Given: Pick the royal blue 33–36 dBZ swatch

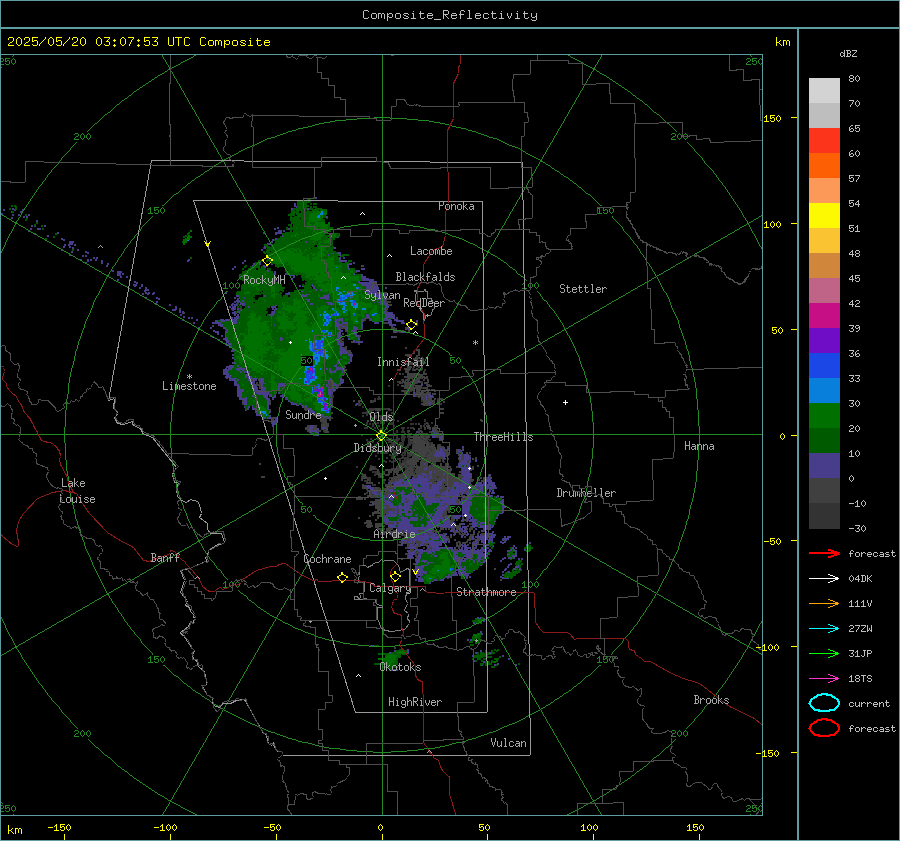Looking at the screenshot, I should tap(824, 366).
